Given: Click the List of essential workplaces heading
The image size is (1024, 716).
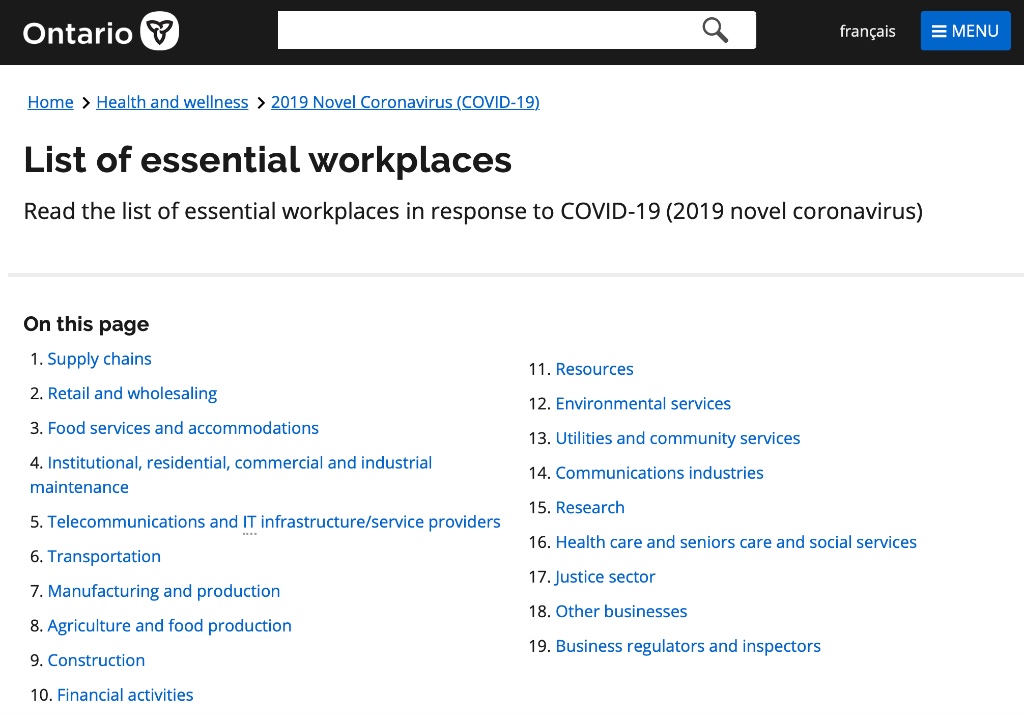Looking at the screenshot, I should click(268, 160).
